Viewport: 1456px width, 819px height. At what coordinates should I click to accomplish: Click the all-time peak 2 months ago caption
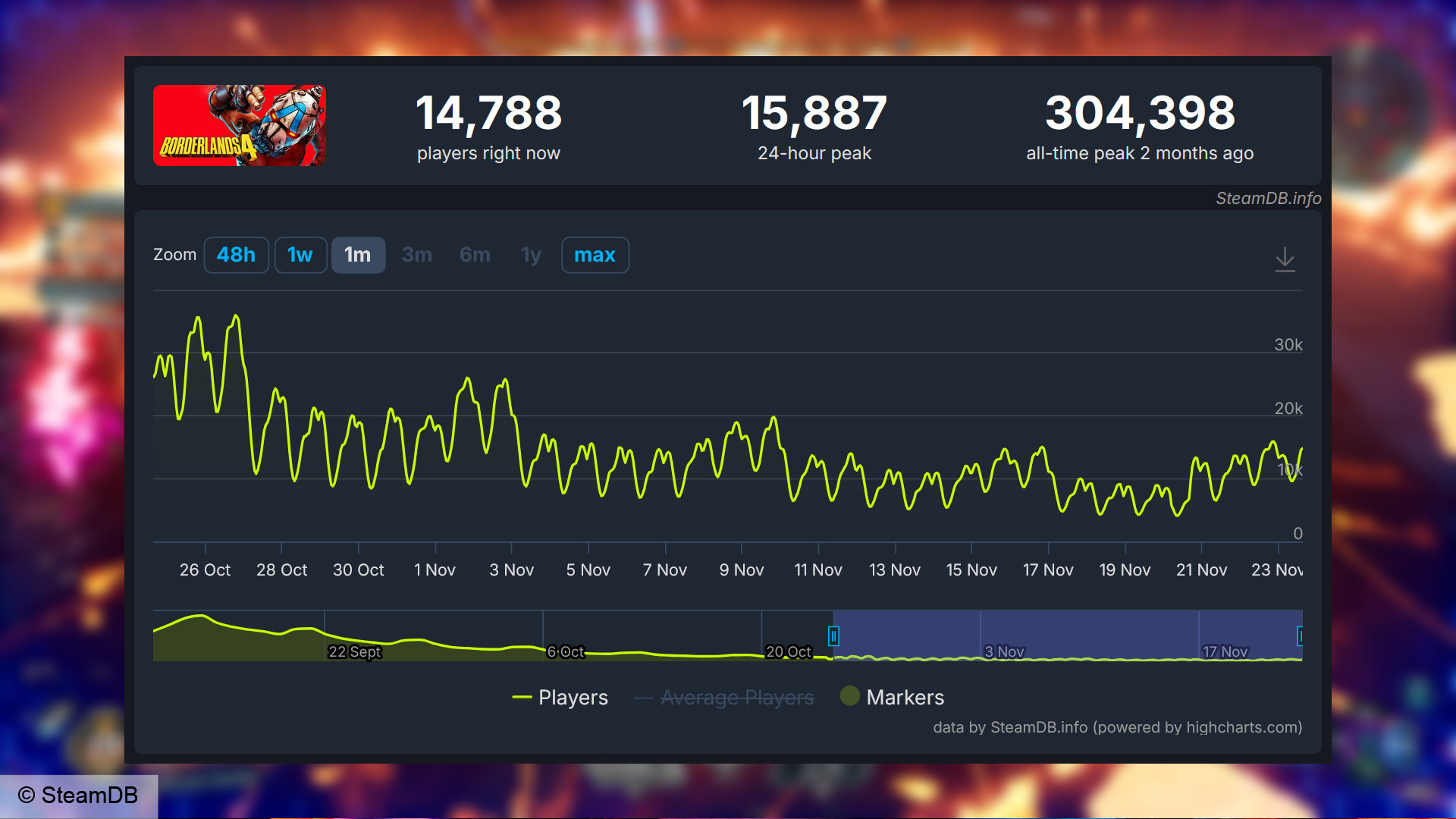[x=1140, y=153]
